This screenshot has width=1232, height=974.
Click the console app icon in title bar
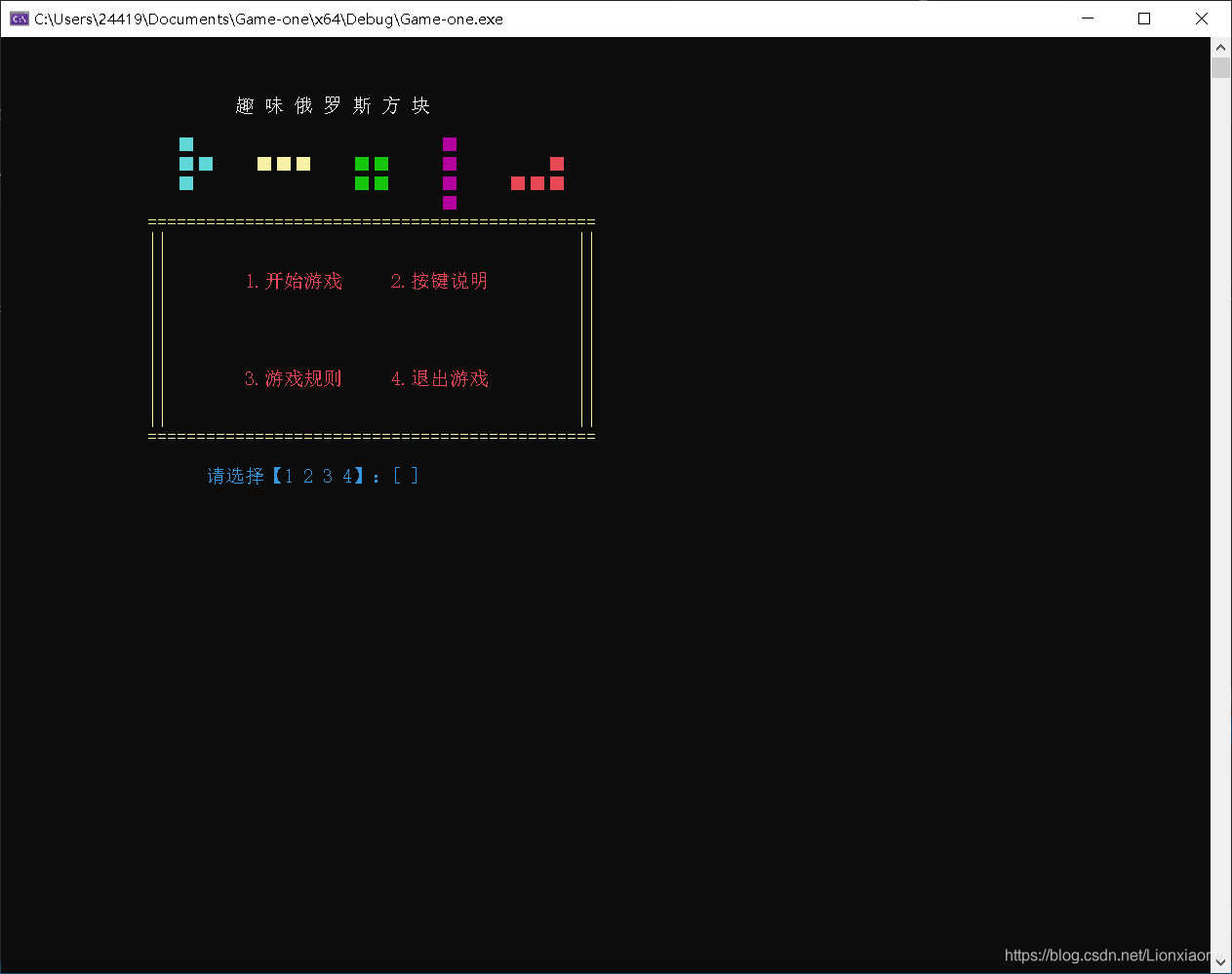tap(19, 19)
